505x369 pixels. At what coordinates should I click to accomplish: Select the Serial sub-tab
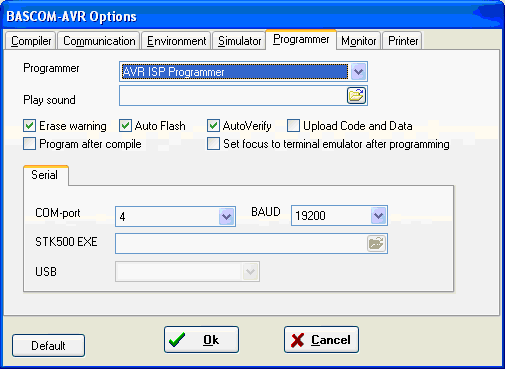(45, 175)
